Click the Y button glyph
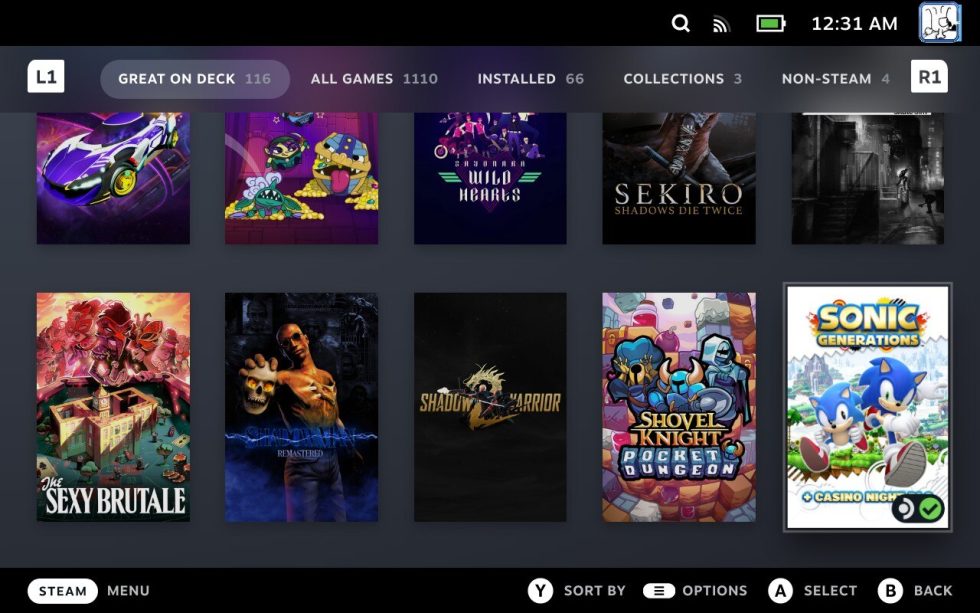This screenshot has width=980, height=613. tap(541, 591)
